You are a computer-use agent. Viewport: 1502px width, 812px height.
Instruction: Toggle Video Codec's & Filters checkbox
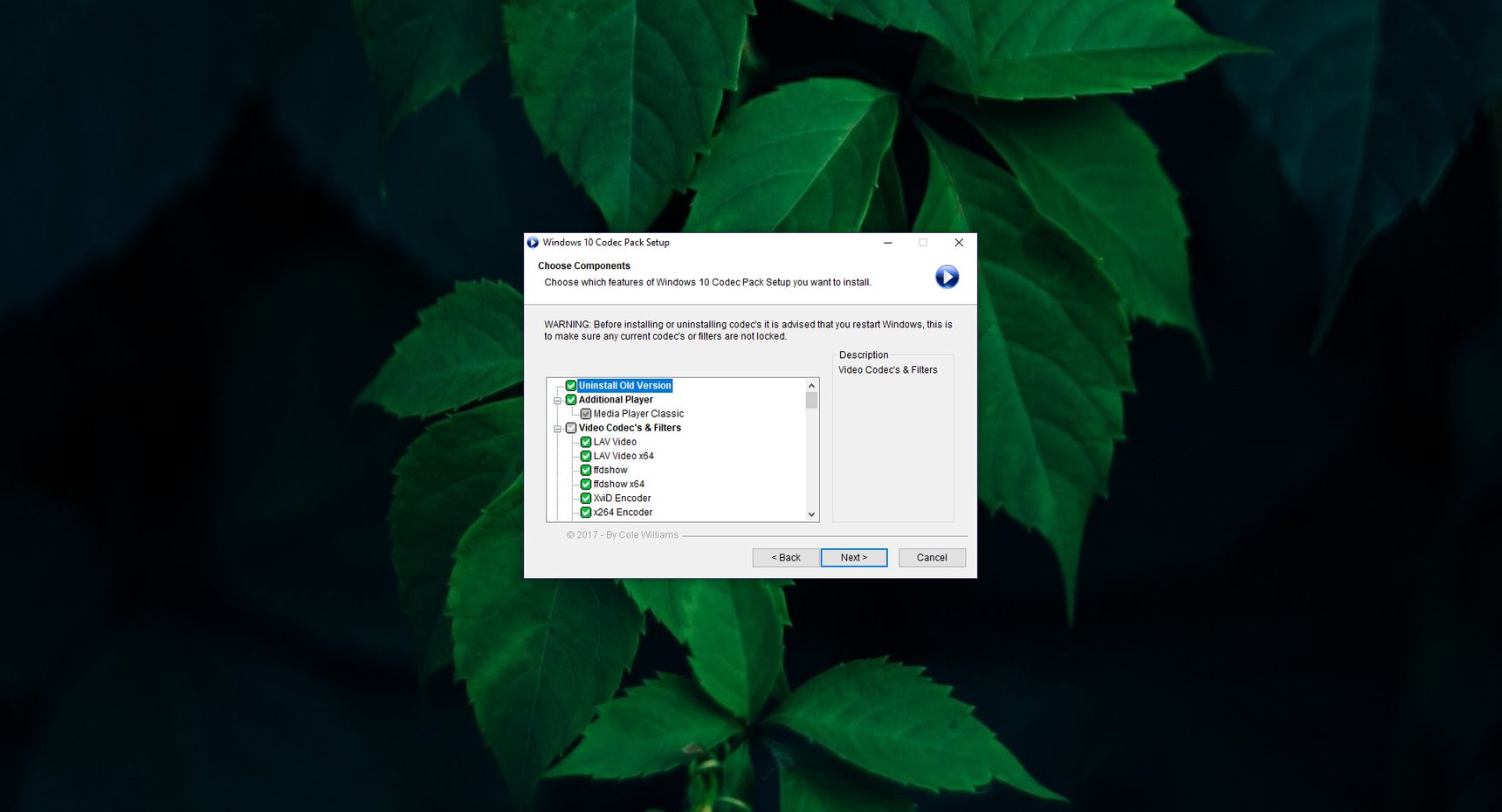571,428
